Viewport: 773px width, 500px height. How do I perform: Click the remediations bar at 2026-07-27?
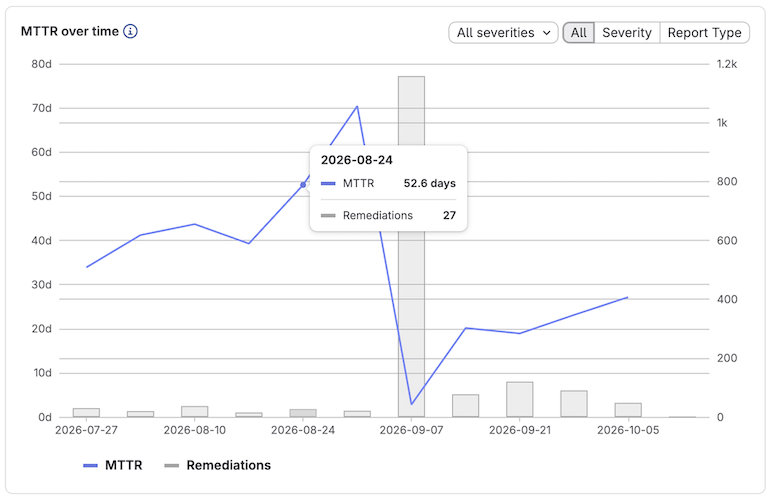86,413
